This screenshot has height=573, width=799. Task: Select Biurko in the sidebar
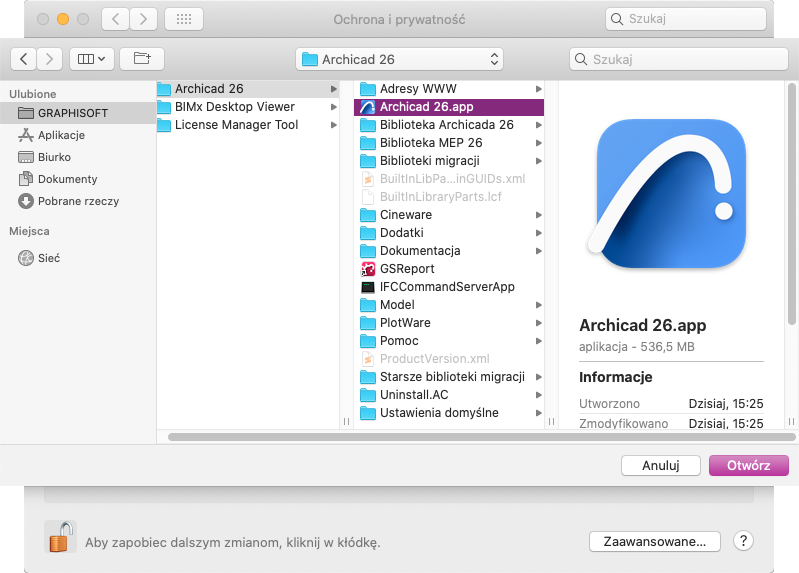(77, 157)
